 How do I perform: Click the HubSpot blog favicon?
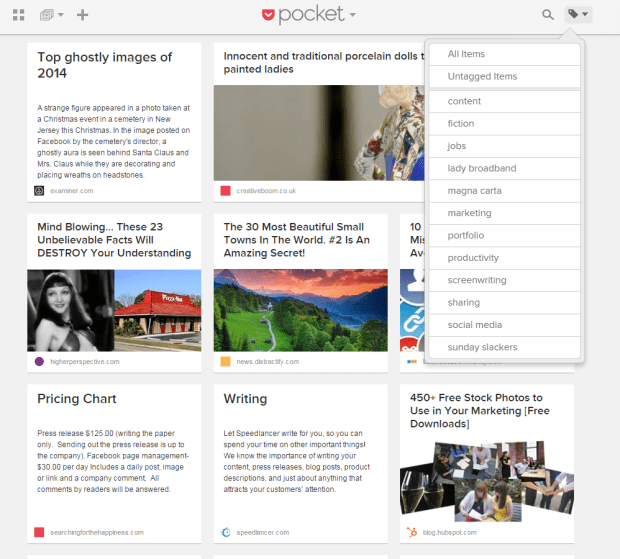(411, 532)
